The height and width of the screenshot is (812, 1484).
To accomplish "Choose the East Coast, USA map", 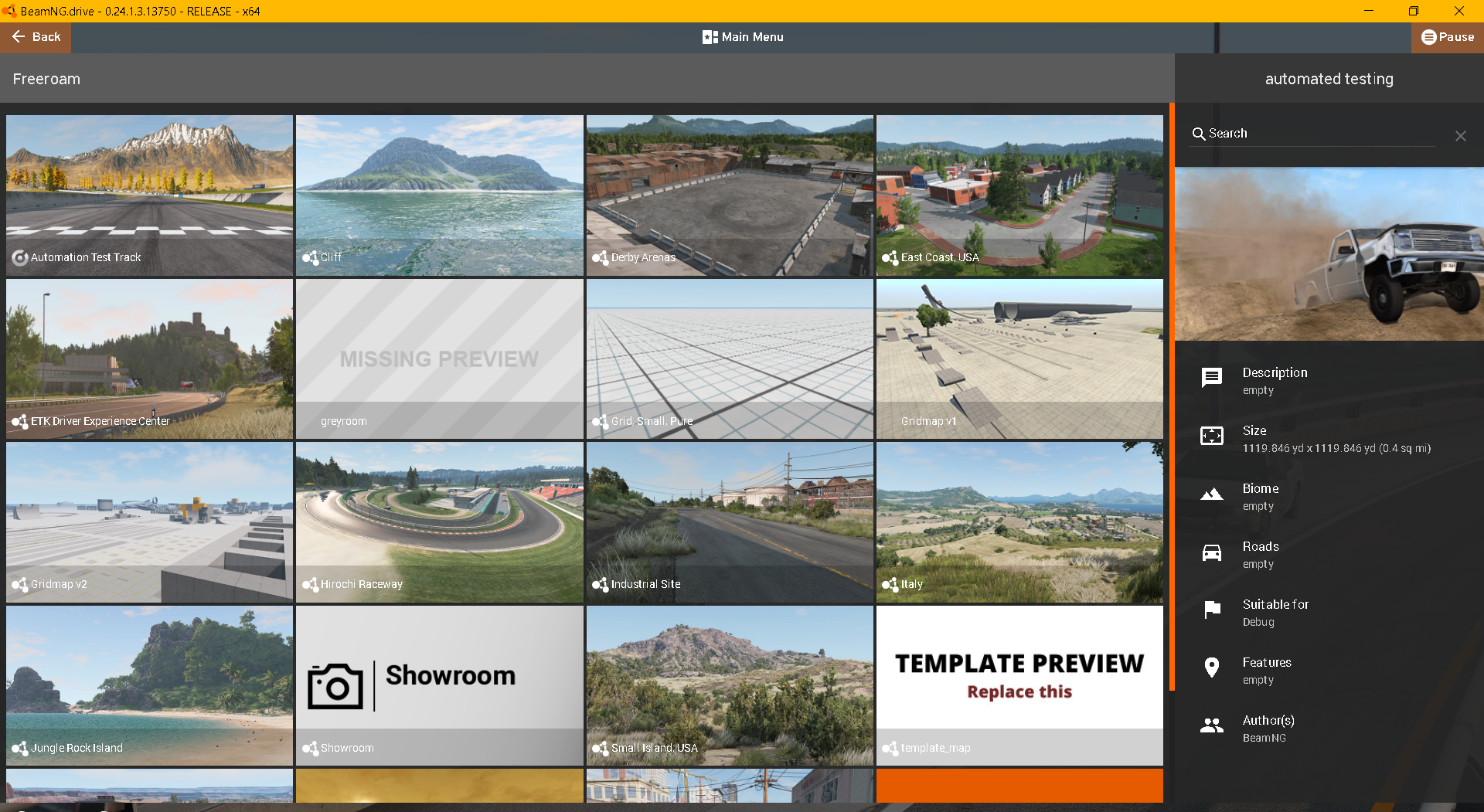I will (x=1019, y=195).
